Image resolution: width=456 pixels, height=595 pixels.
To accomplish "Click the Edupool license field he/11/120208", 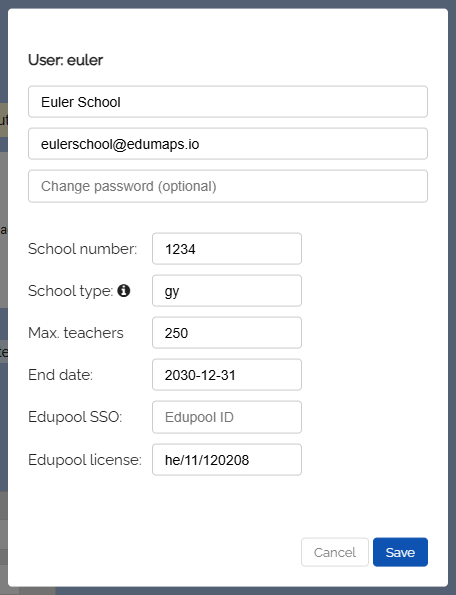I will point(227,460).
